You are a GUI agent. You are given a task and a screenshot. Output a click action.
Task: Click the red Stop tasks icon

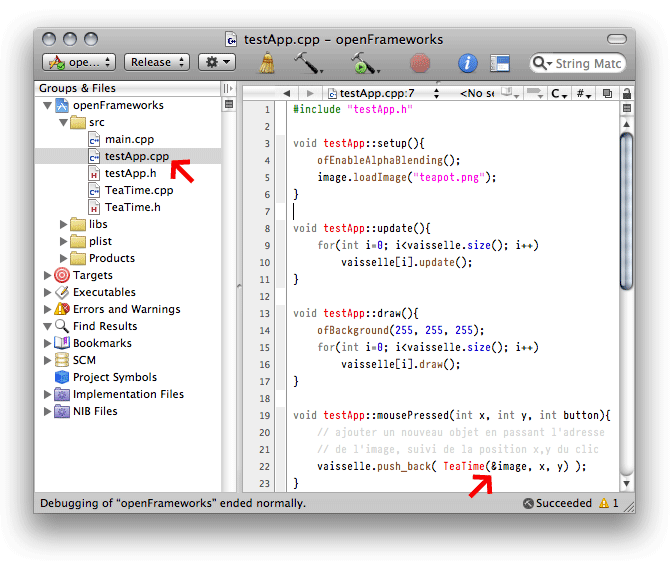[x=419, y=63]
